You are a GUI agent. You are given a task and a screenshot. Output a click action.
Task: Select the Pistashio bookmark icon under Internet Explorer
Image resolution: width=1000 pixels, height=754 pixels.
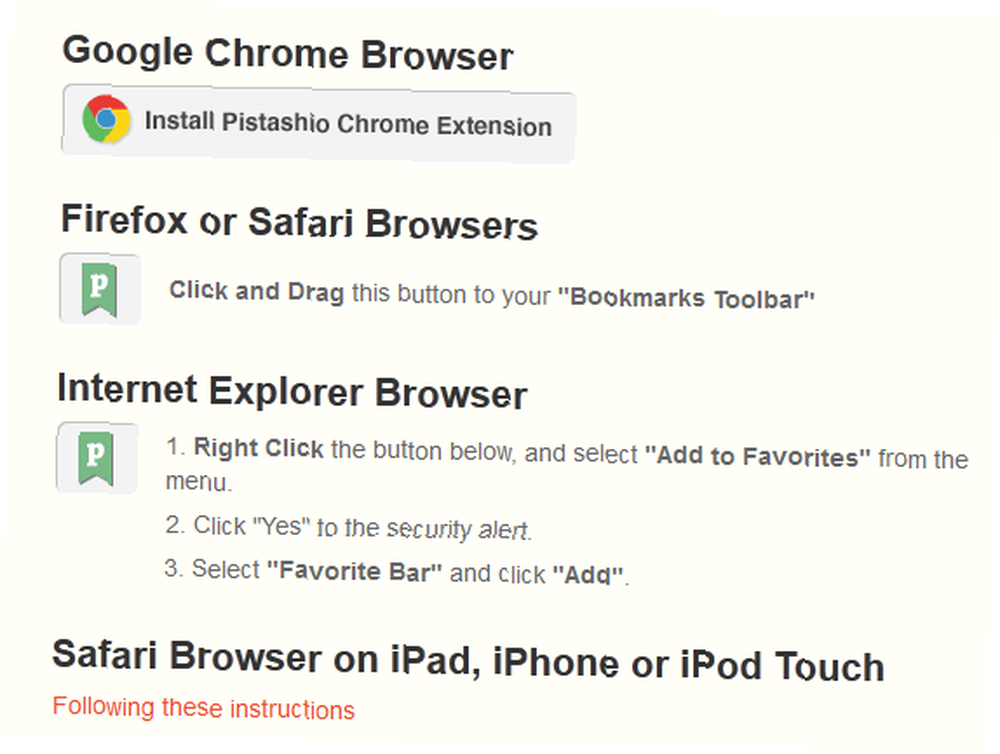pos(97,457)
